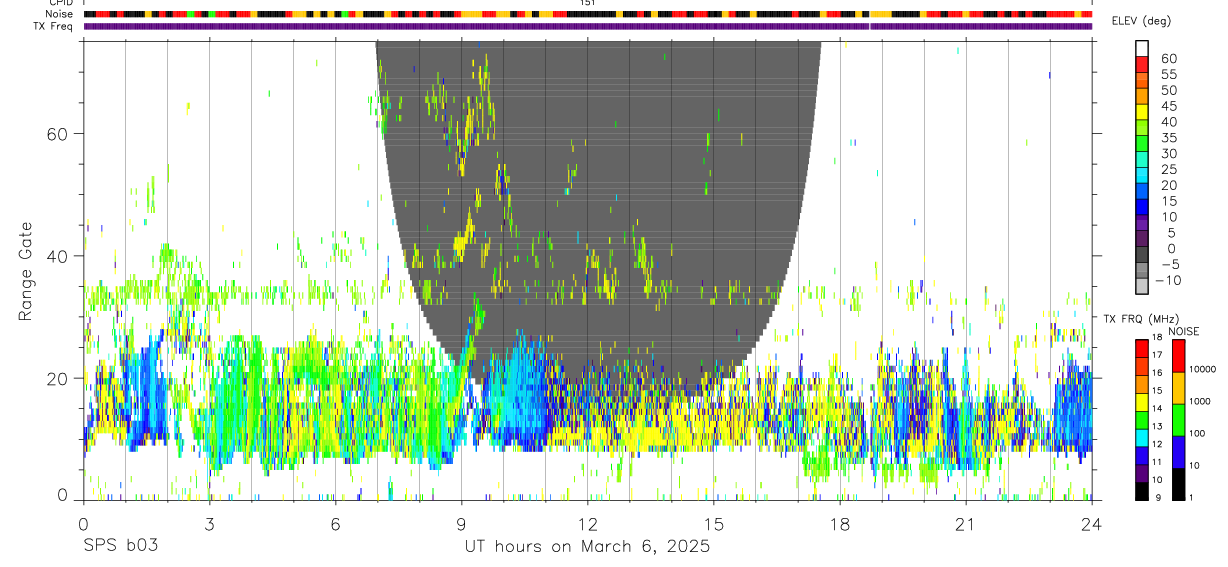Click the TX FRQ legend value 13
The height and width of the screenshot is (567, 1228).
tap(1155, 426)
